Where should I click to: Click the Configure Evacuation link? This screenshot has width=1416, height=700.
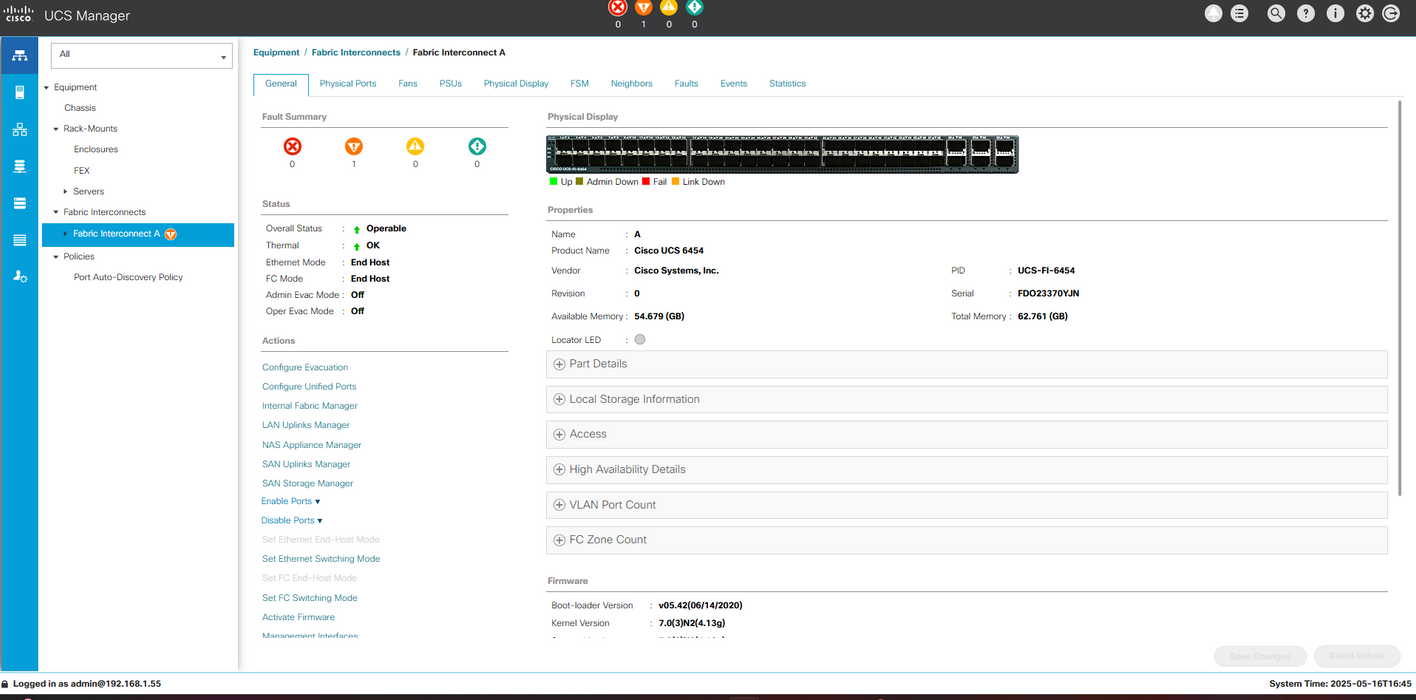[305, 367]
